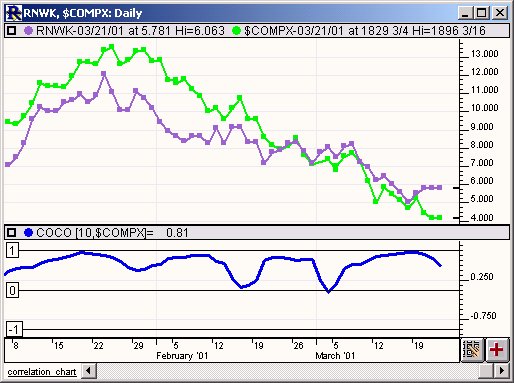Maximize the chart window
The height and width of the screenshot is (383, 514).
482,13
